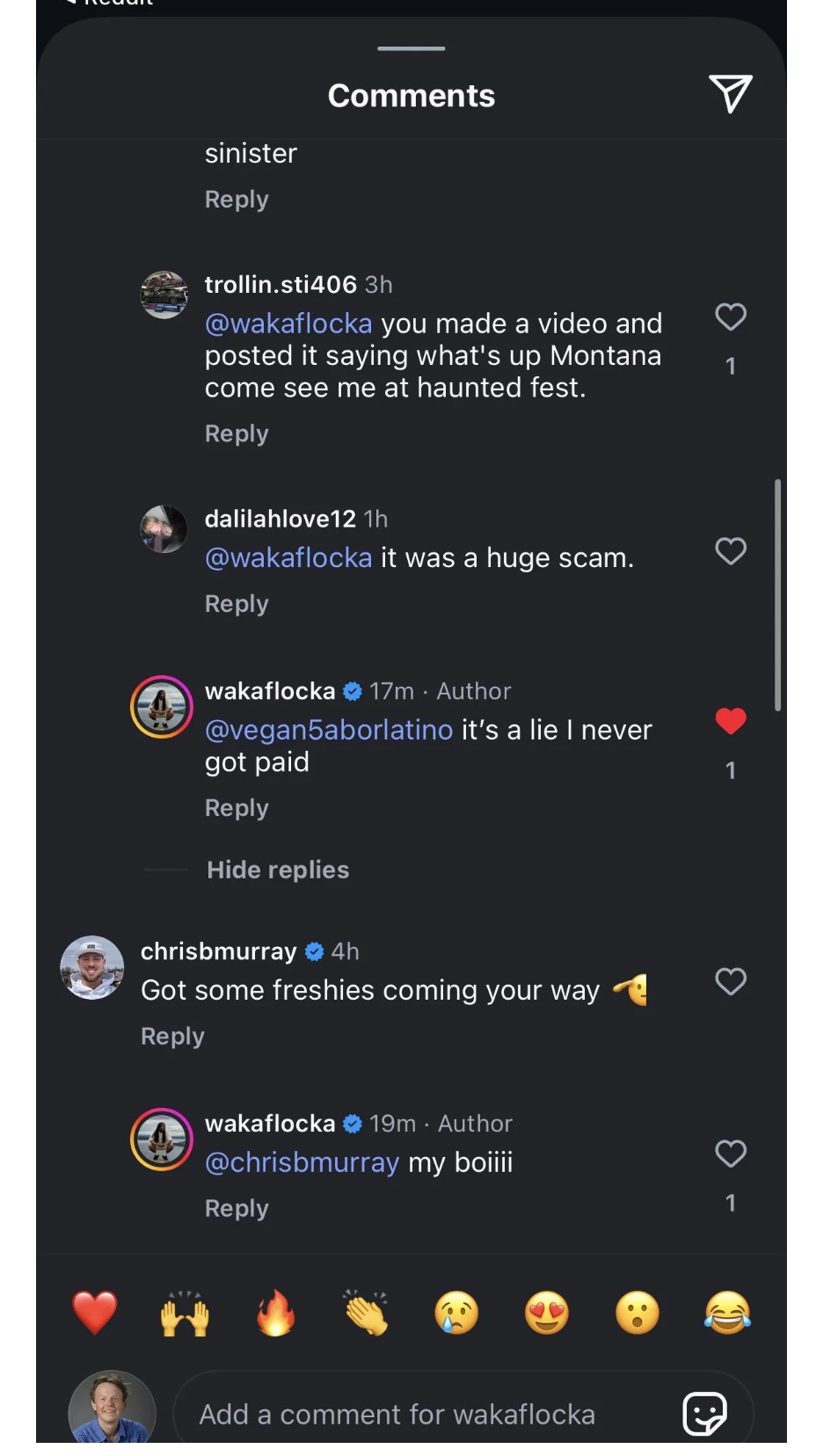816x1456 pixels.
Task: Send the red heart emoji reaction
Action: tap(94, 1313)
